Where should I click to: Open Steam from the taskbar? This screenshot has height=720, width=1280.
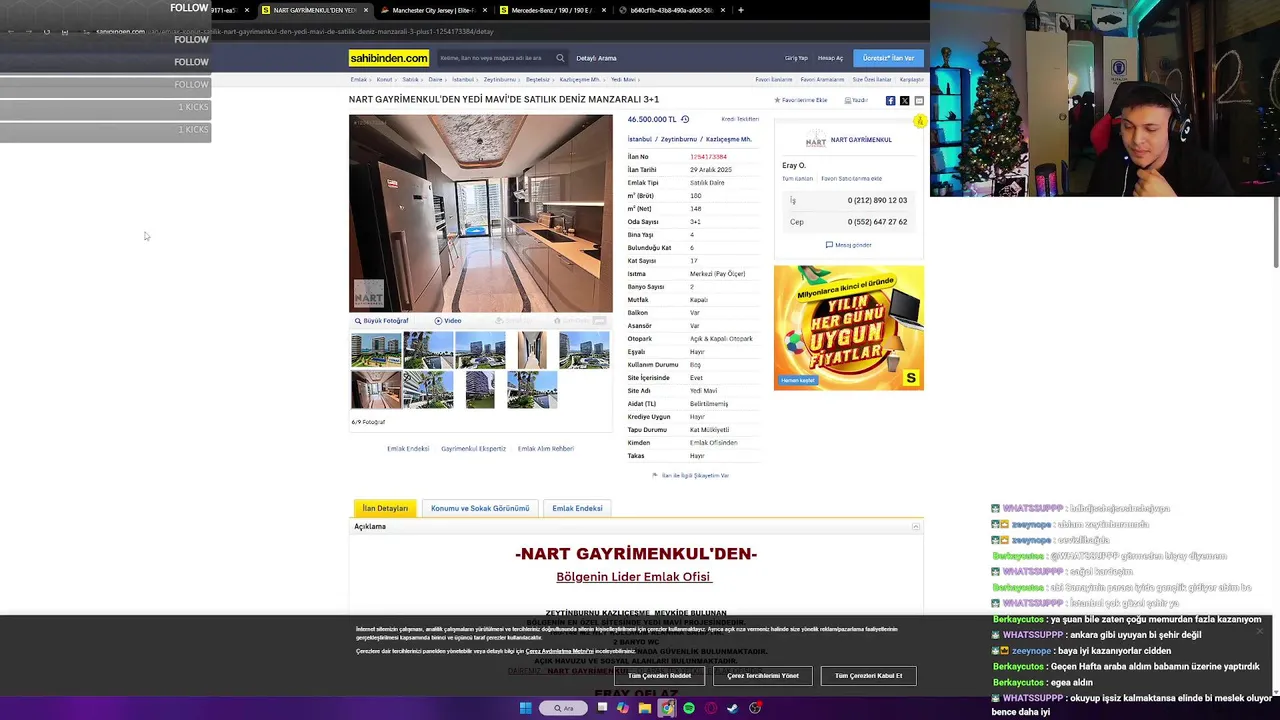(x=733, y=708)
